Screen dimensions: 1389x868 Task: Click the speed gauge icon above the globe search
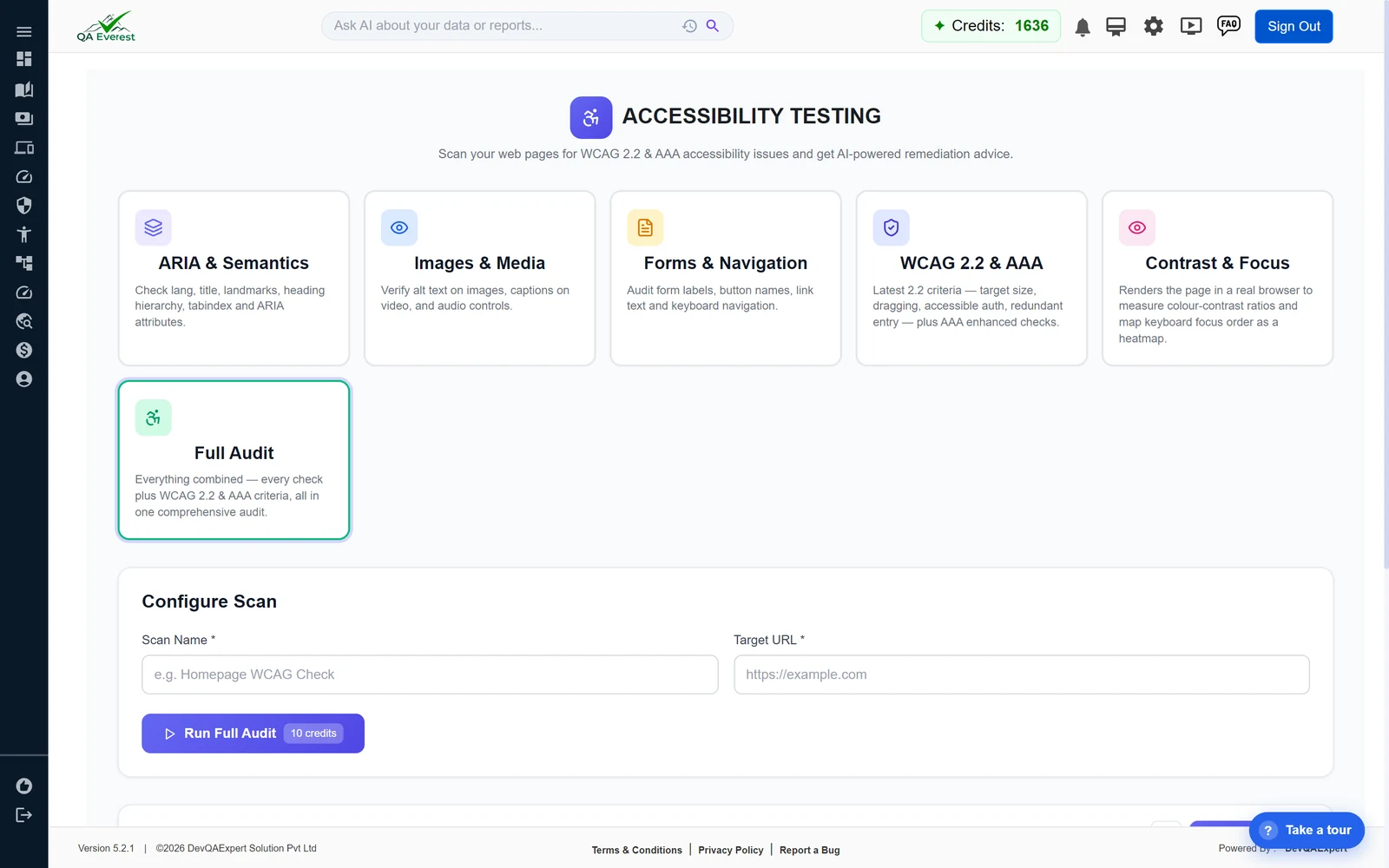point(23,293)
